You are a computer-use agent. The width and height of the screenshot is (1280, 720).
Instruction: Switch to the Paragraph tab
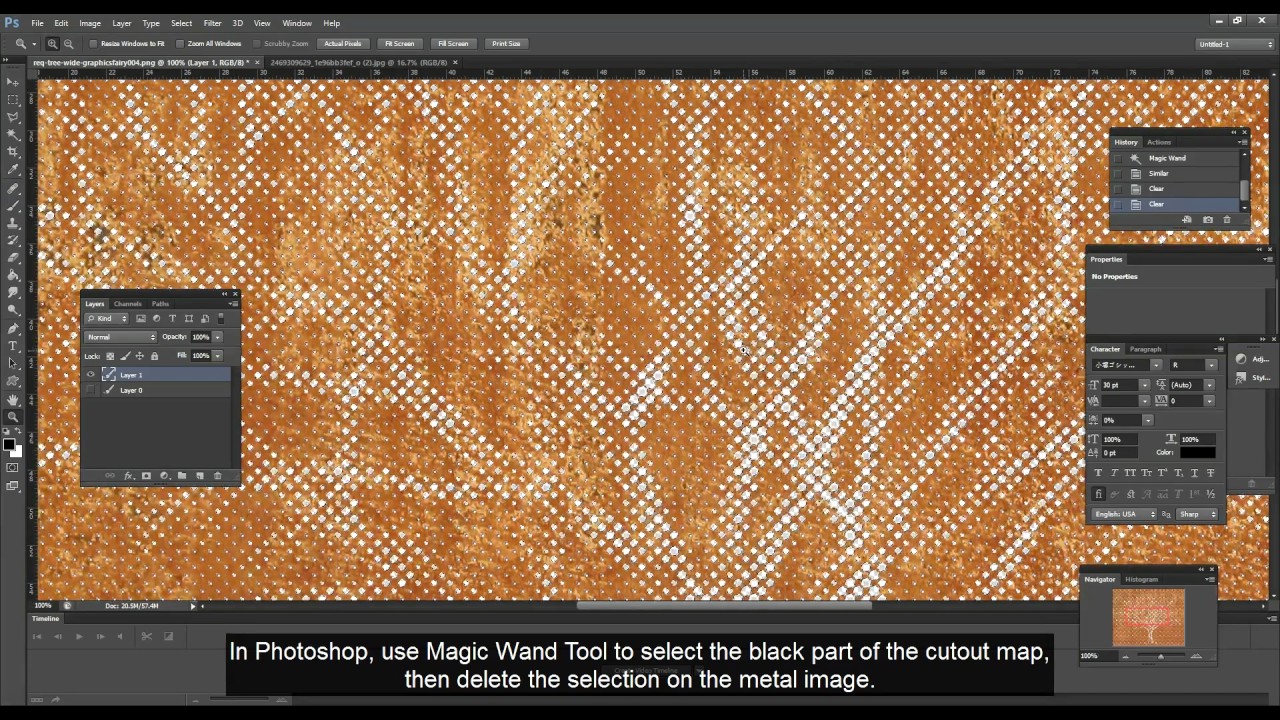click(1145, 350)
